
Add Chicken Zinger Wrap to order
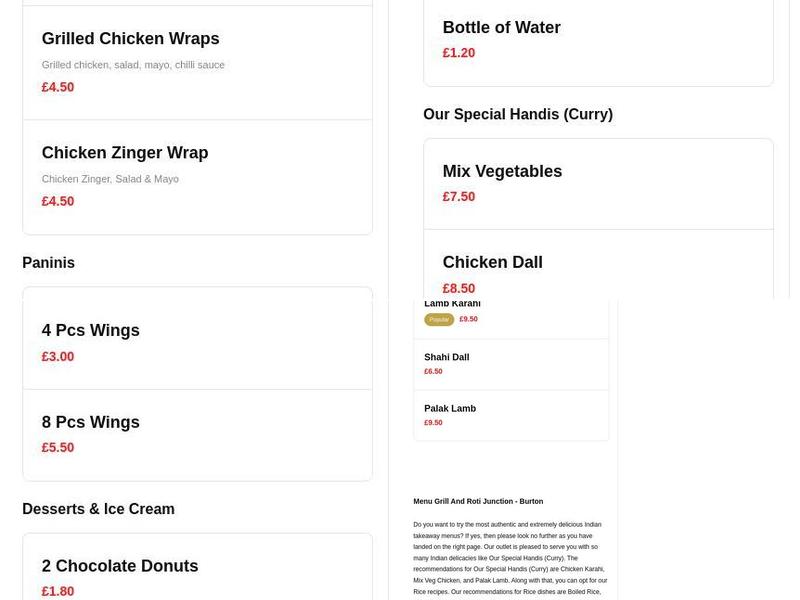click(x=125, y=153)
